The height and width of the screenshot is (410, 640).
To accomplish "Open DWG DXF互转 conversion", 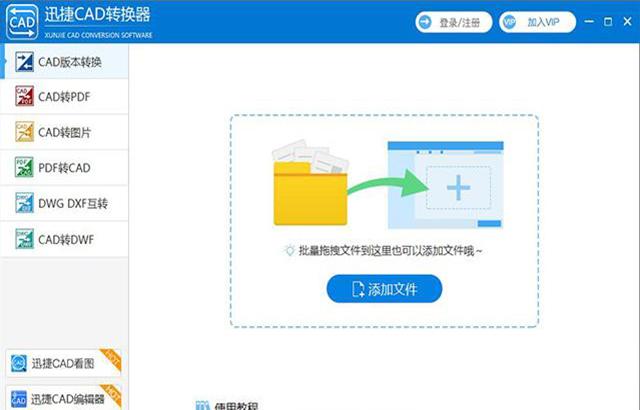I will tap(64, 203).
